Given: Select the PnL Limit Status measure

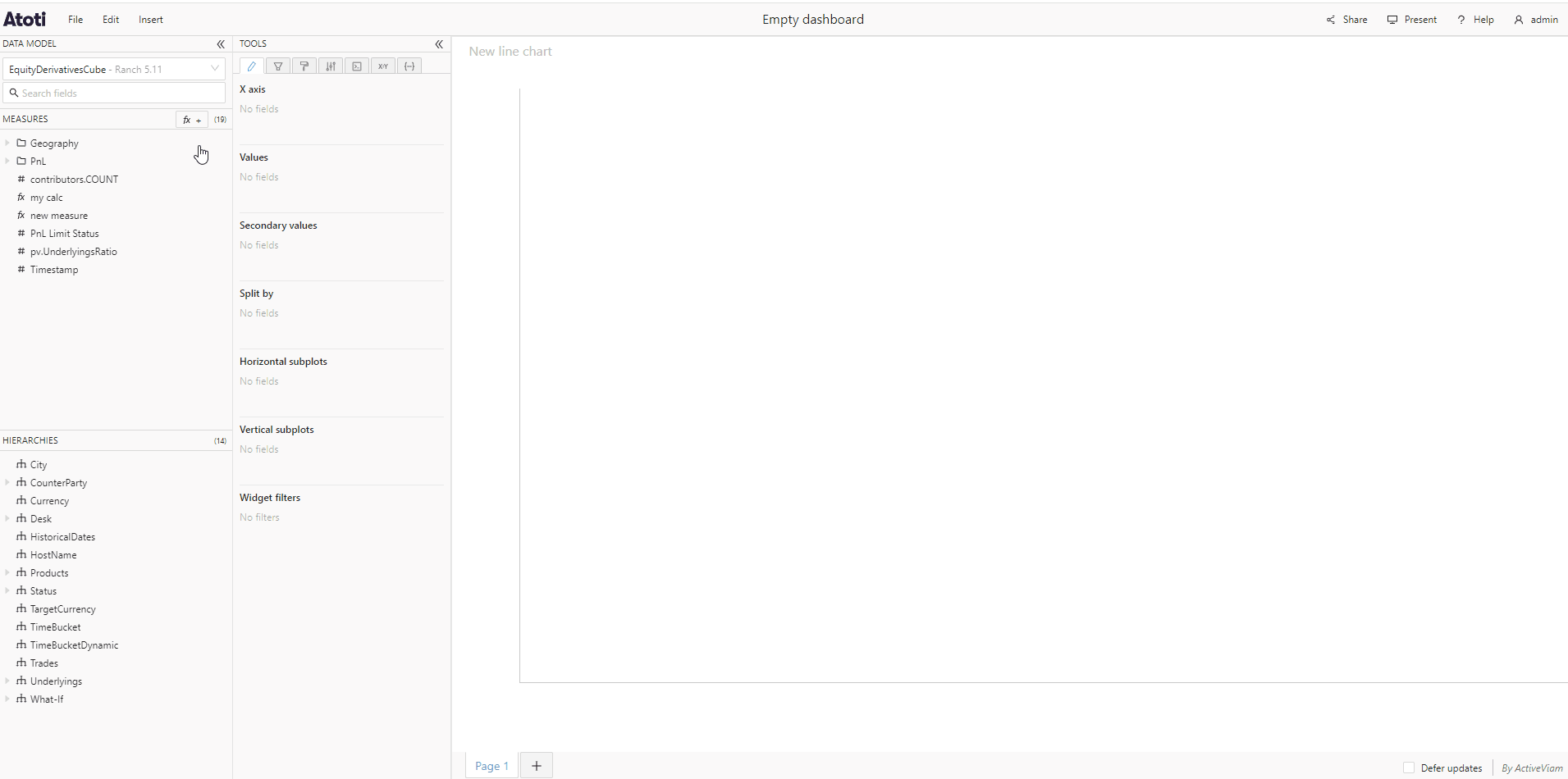Looking at the screenshot, I should (64, 234).
